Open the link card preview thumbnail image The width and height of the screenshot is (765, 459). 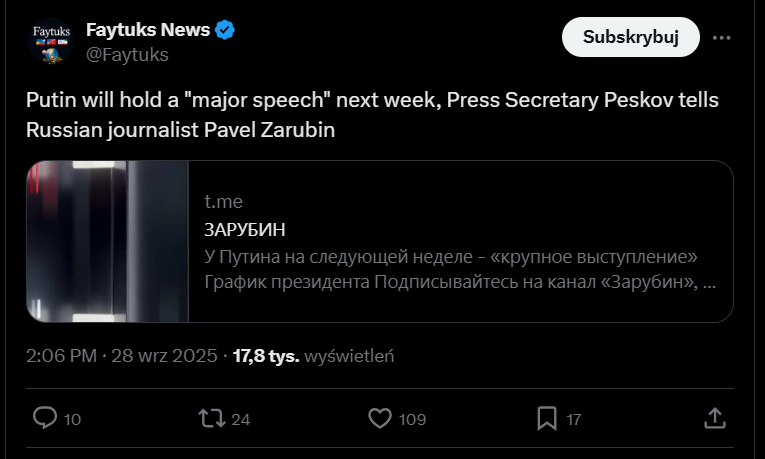click(x=108, y=241)
